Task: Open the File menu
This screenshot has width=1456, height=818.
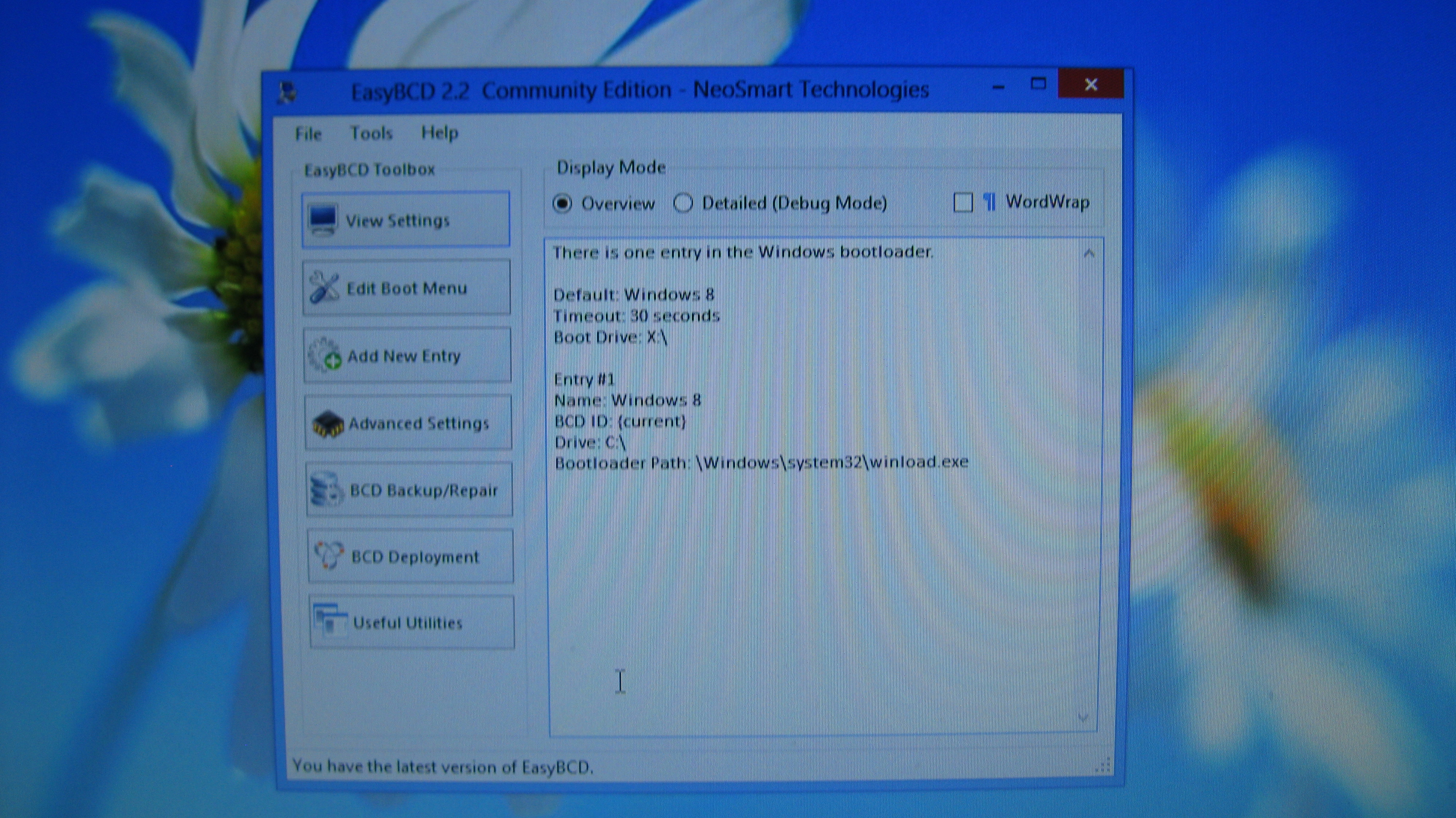Action: coord(308,134)
